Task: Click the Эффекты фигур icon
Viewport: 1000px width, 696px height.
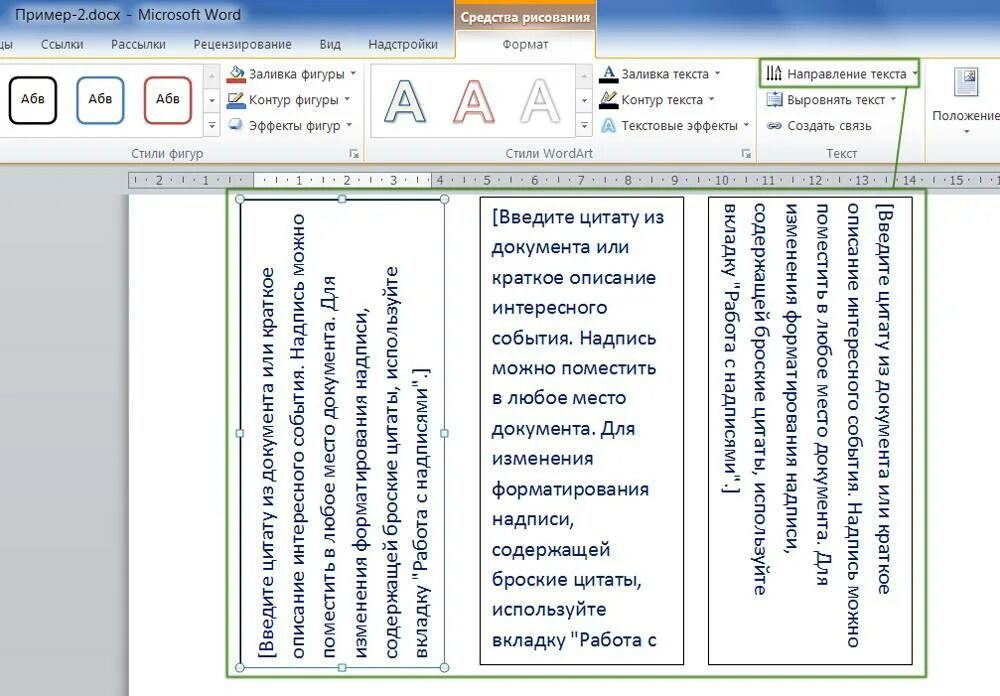Action: coord(237,125)
